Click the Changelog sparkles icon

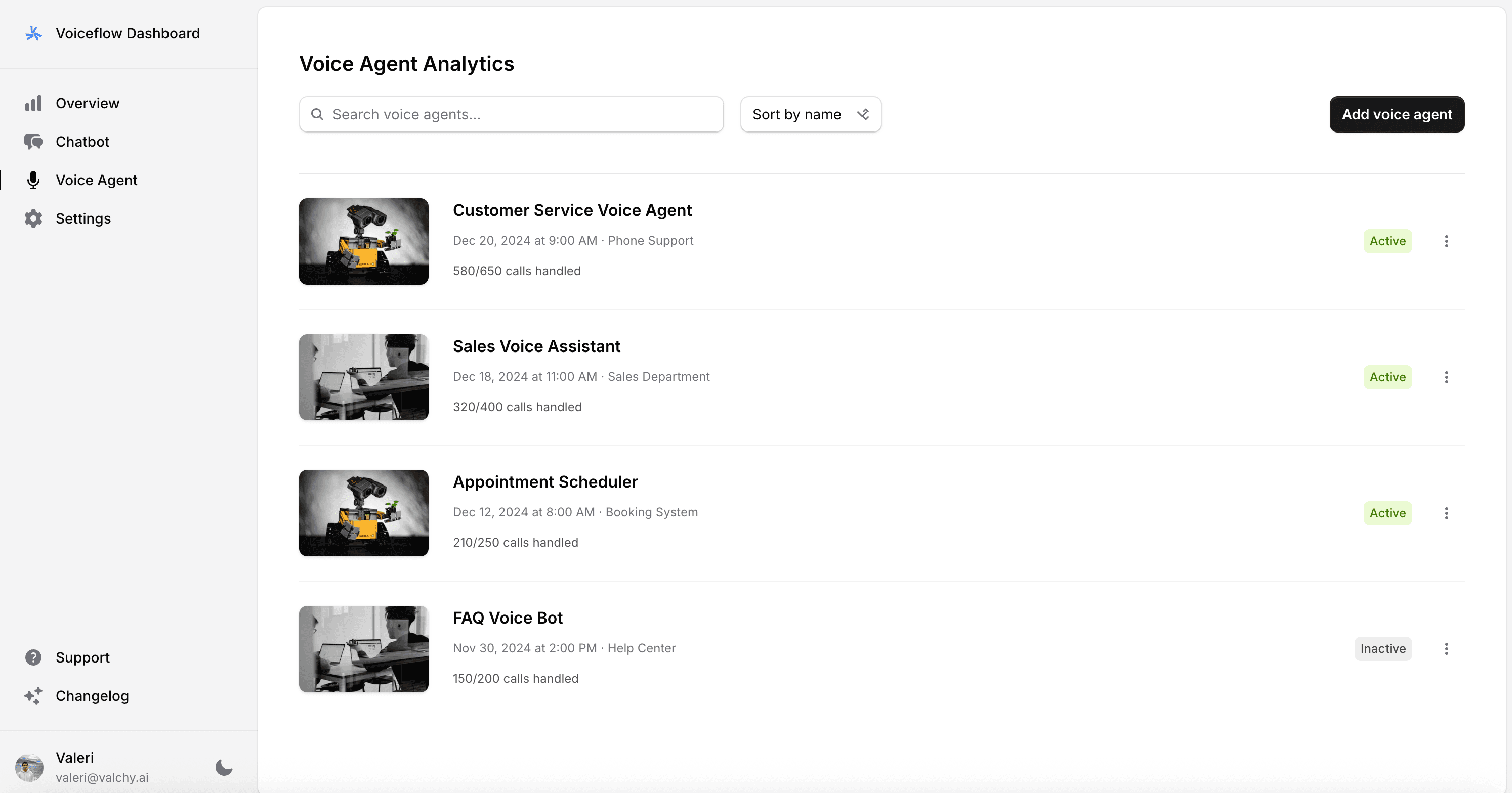[x=33, y=696]
